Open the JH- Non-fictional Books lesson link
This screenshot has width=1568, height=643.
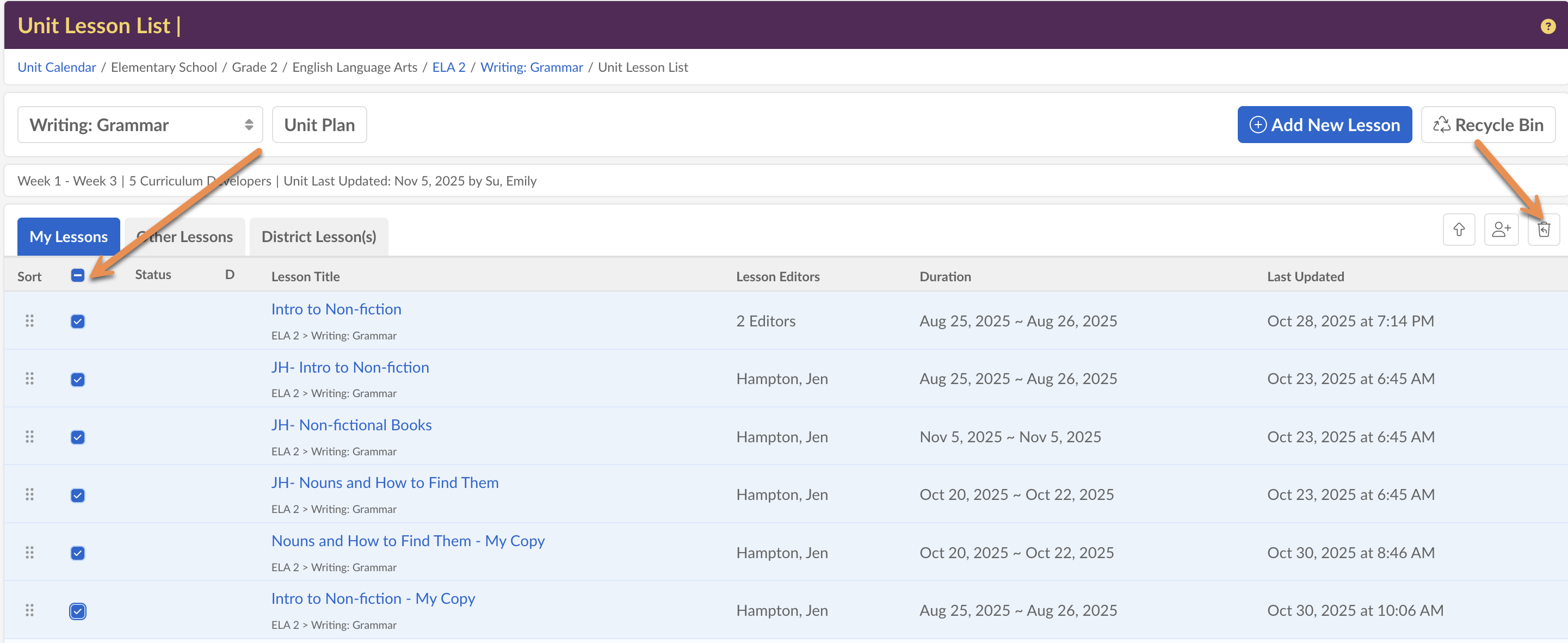coord(351,425)
